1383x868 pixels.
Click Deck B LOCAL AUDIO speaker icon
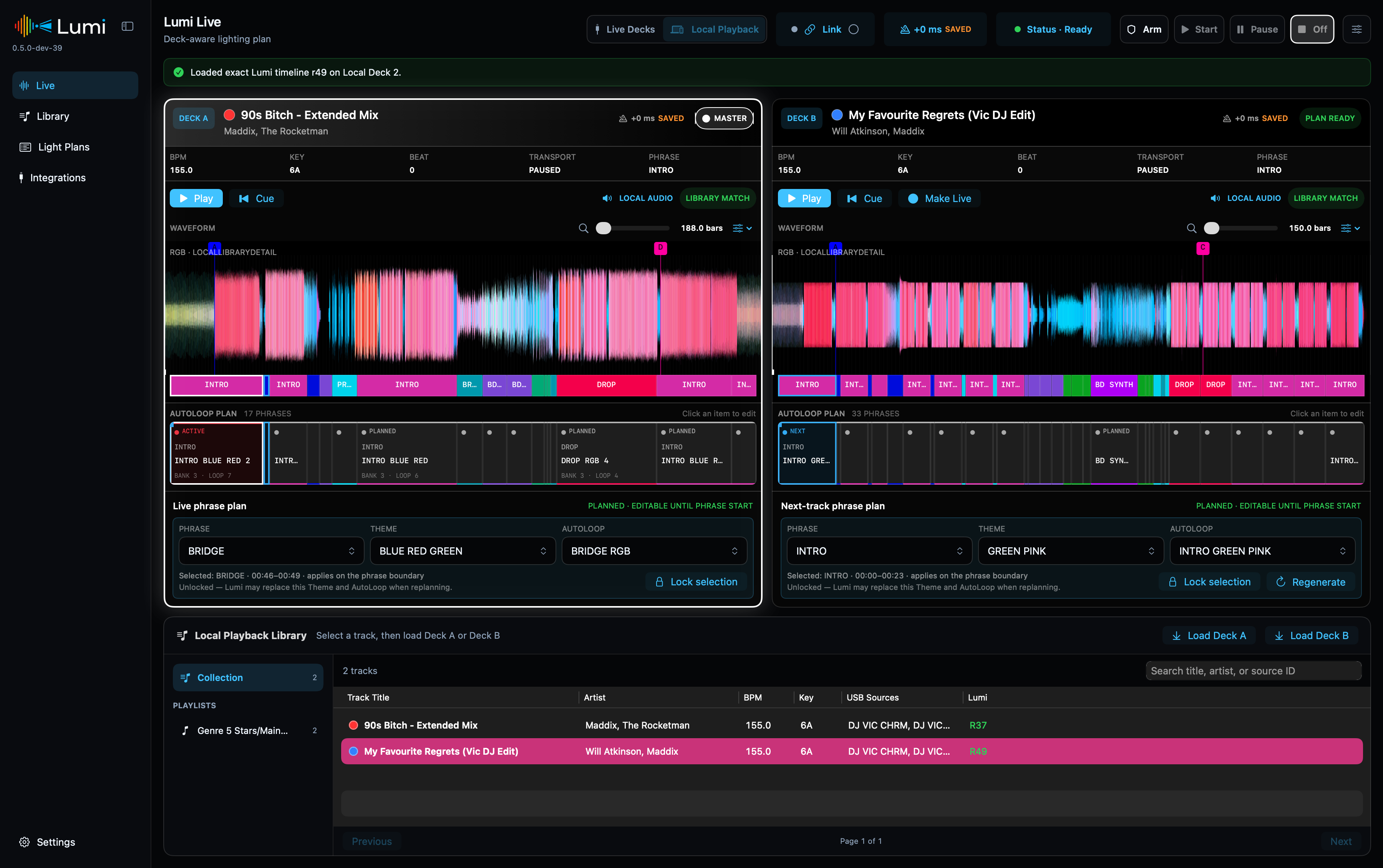[x=1215, y=198]
